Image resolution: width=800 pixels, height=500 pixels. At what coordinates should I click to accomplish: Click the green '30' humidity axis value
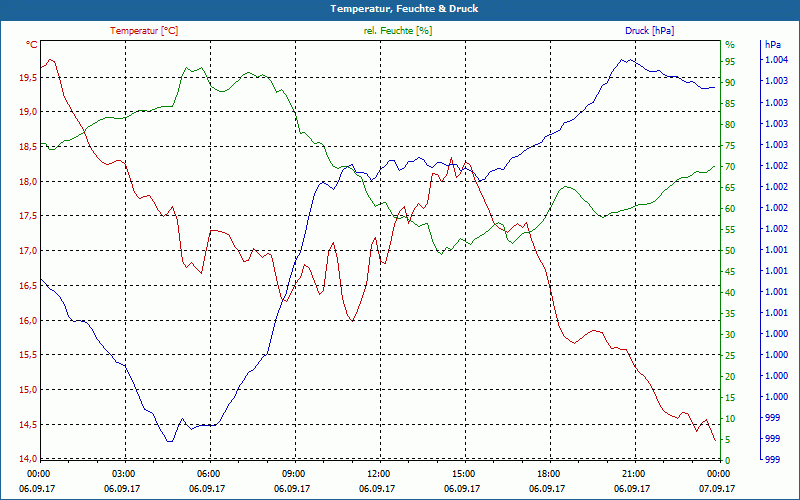pyautogui.click(x=730, y=335)
